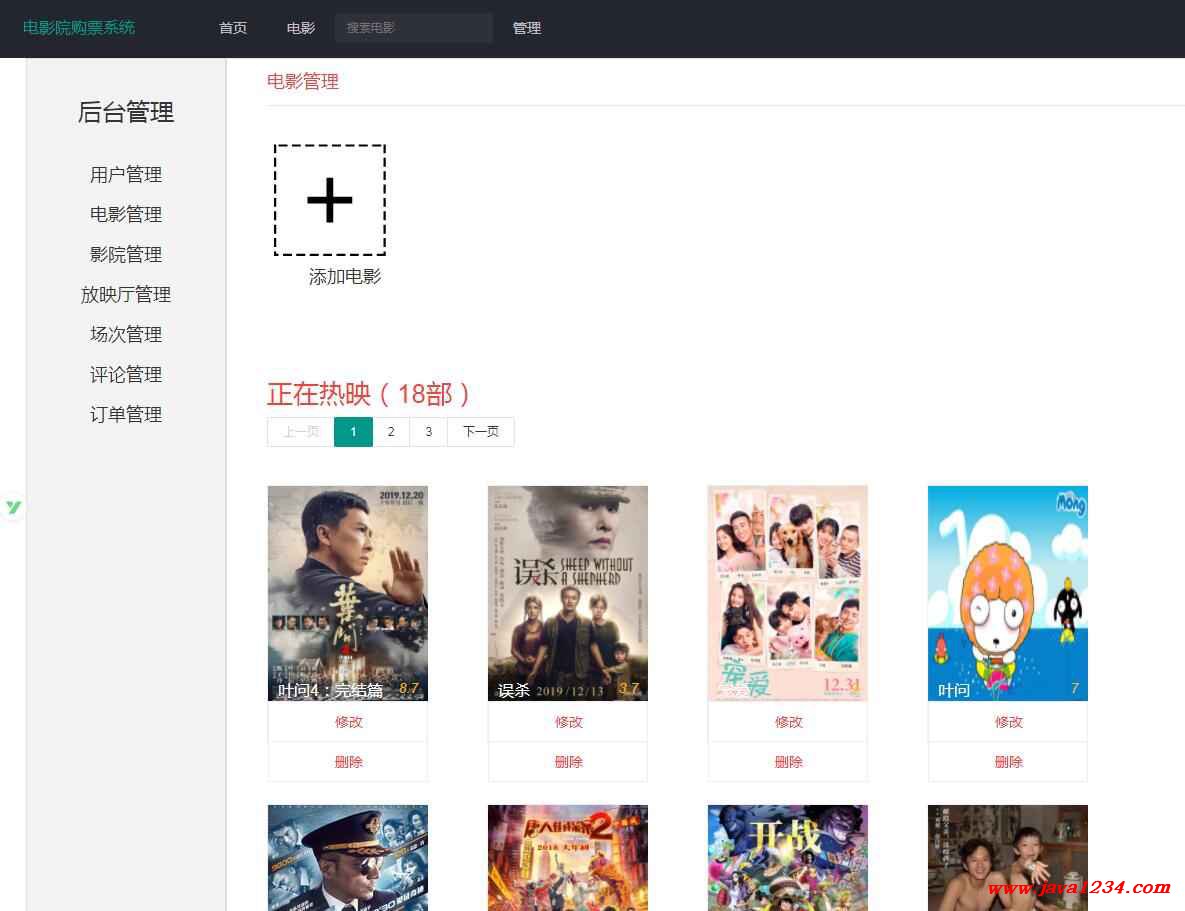Open the pilot captain movie poster

tap(348, 858)
